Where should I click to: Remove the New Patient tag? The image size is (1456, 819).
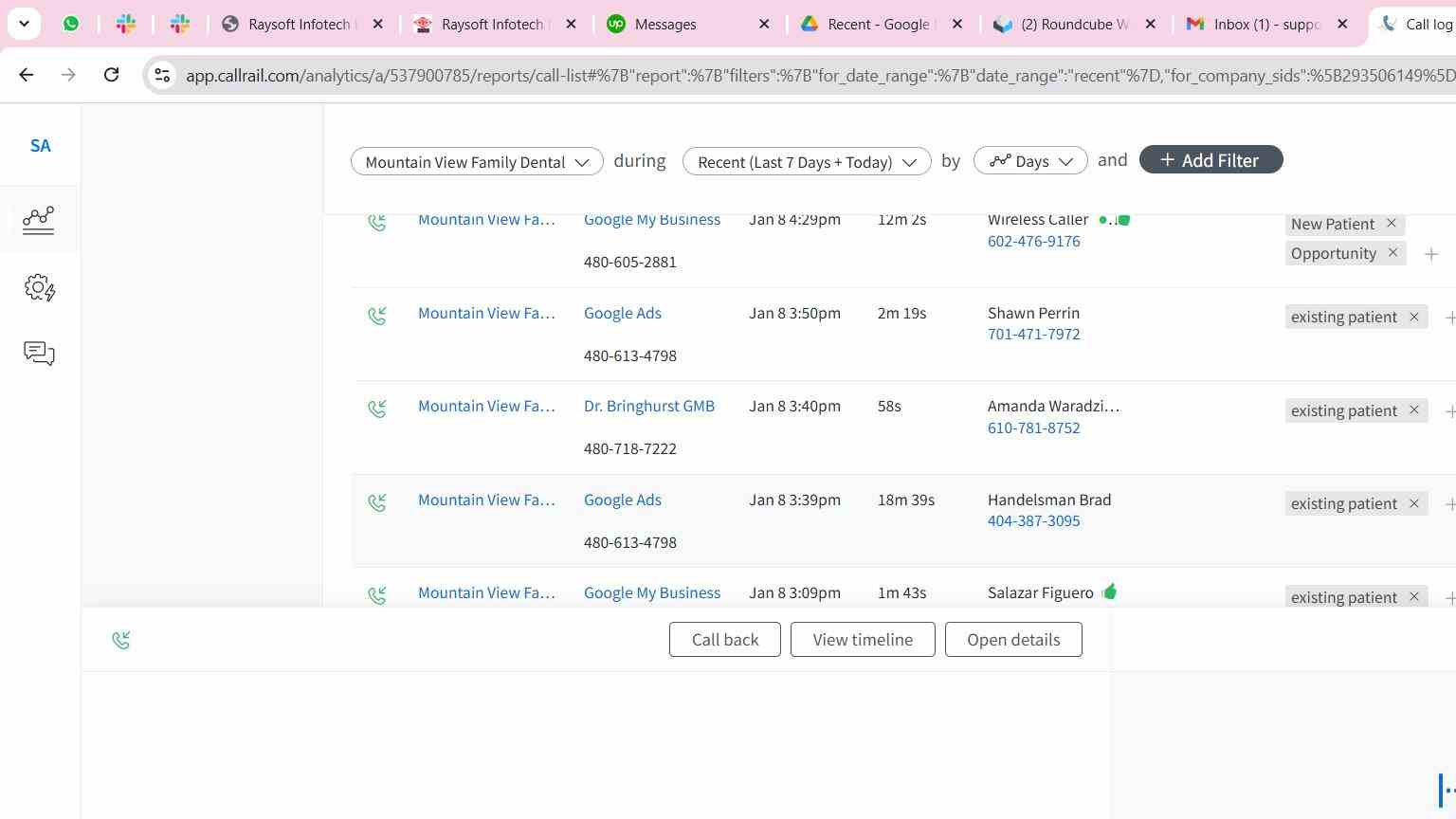click(1392, 224)
